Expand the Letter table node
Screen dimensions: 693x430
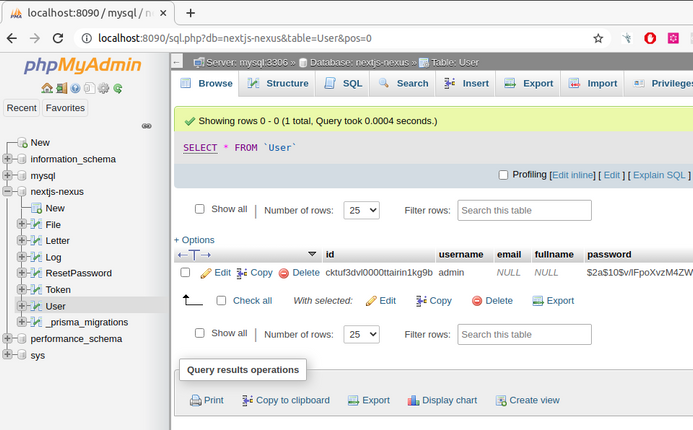click(22, 240)
